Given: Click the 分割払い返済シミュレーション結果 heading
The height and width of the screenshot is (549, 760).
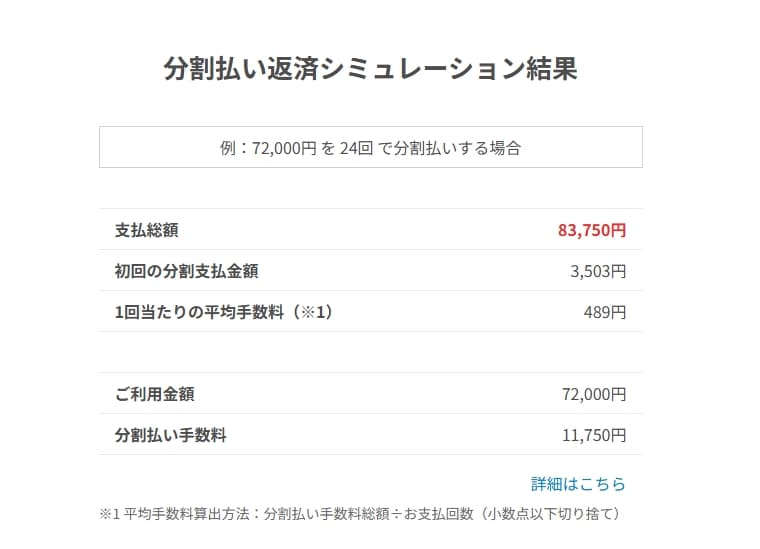Looking at the screenshot, I should click(370, 69).
